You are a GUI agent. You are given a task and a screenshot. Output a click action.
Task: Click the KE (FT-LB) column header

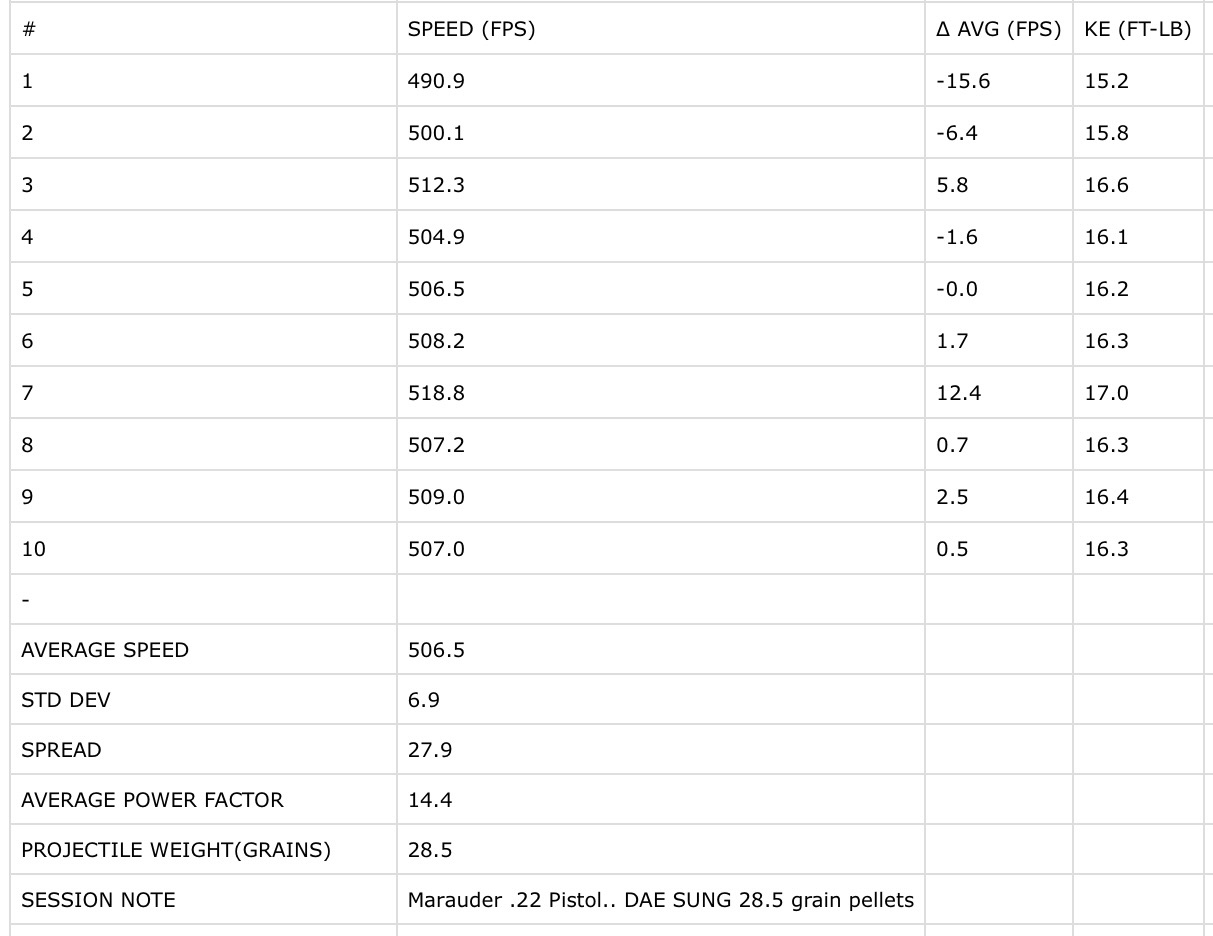coord(1137,29)
